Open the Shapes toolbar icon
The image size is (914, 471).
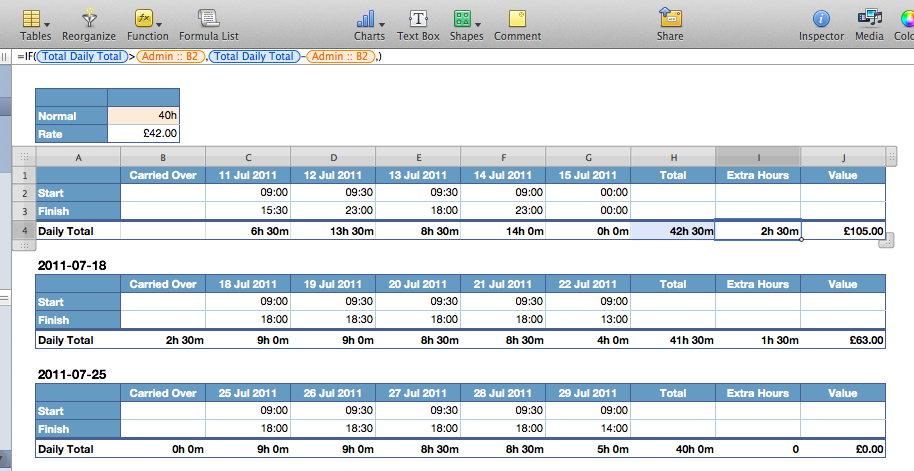[x=462, y=18]
